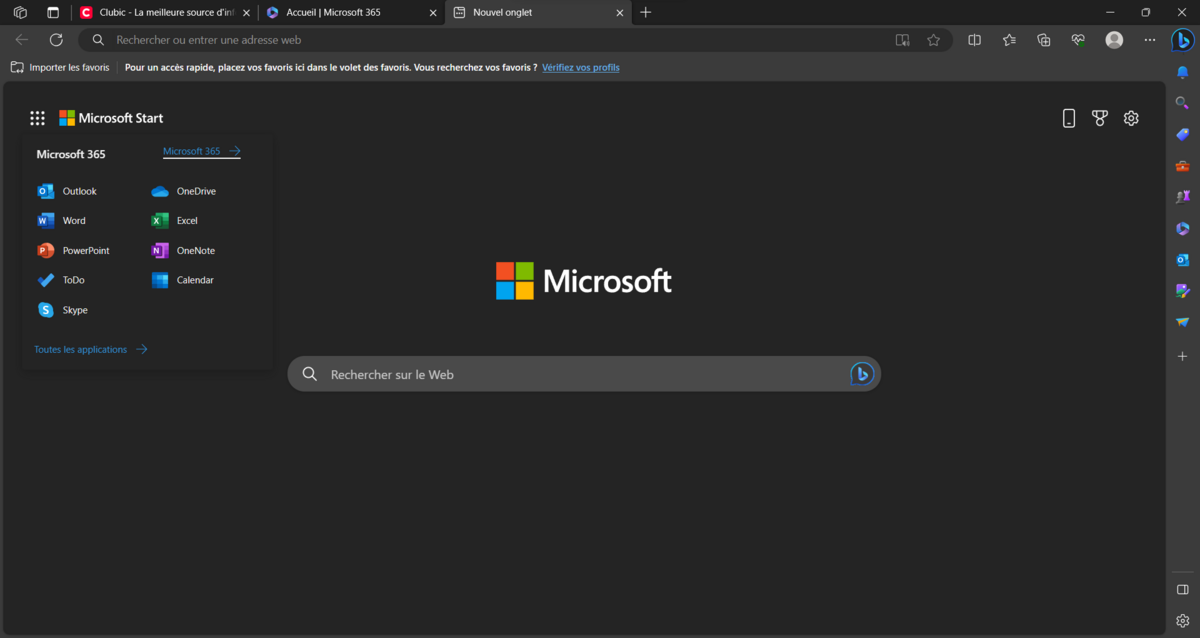
Task: Open Shopping tag icon in sidebar
Action: click(x=1183, y=134)
